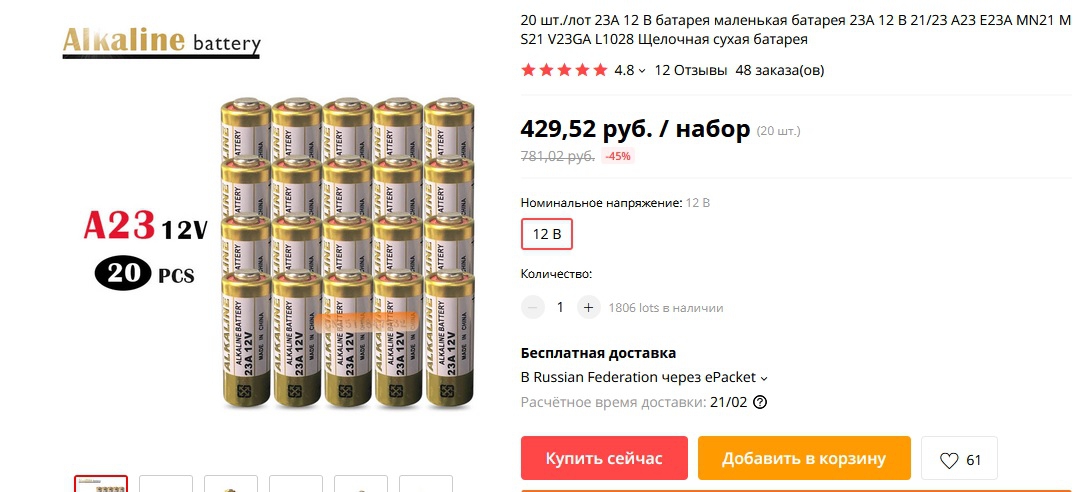The height and width of the screenshot is (492, 1088).
Task: Select the second product thumbnail
Action: point(166,484)
